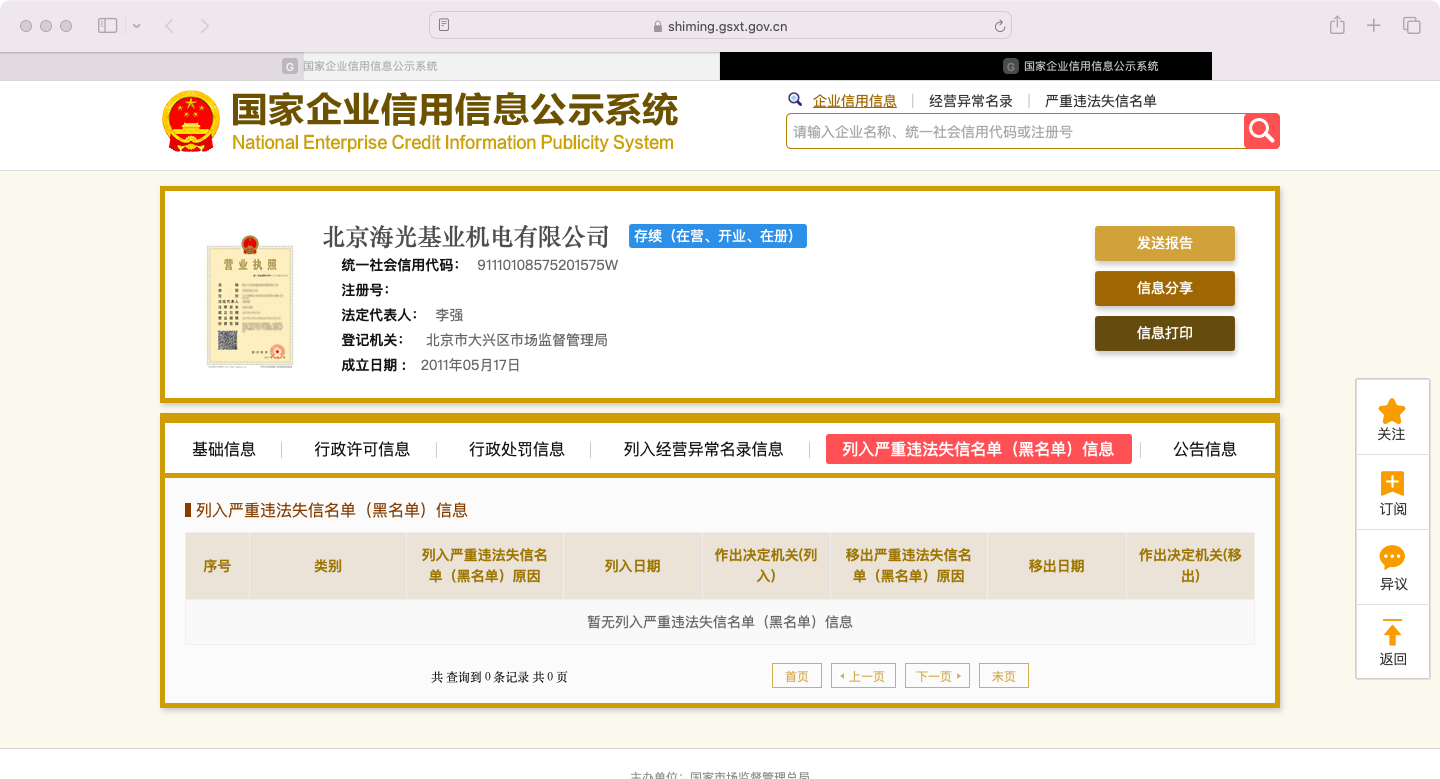This screenshot has height=779, width=1440.
Task: Click the site title 国家企业信用信息公示系统
Action: point(455,109)
